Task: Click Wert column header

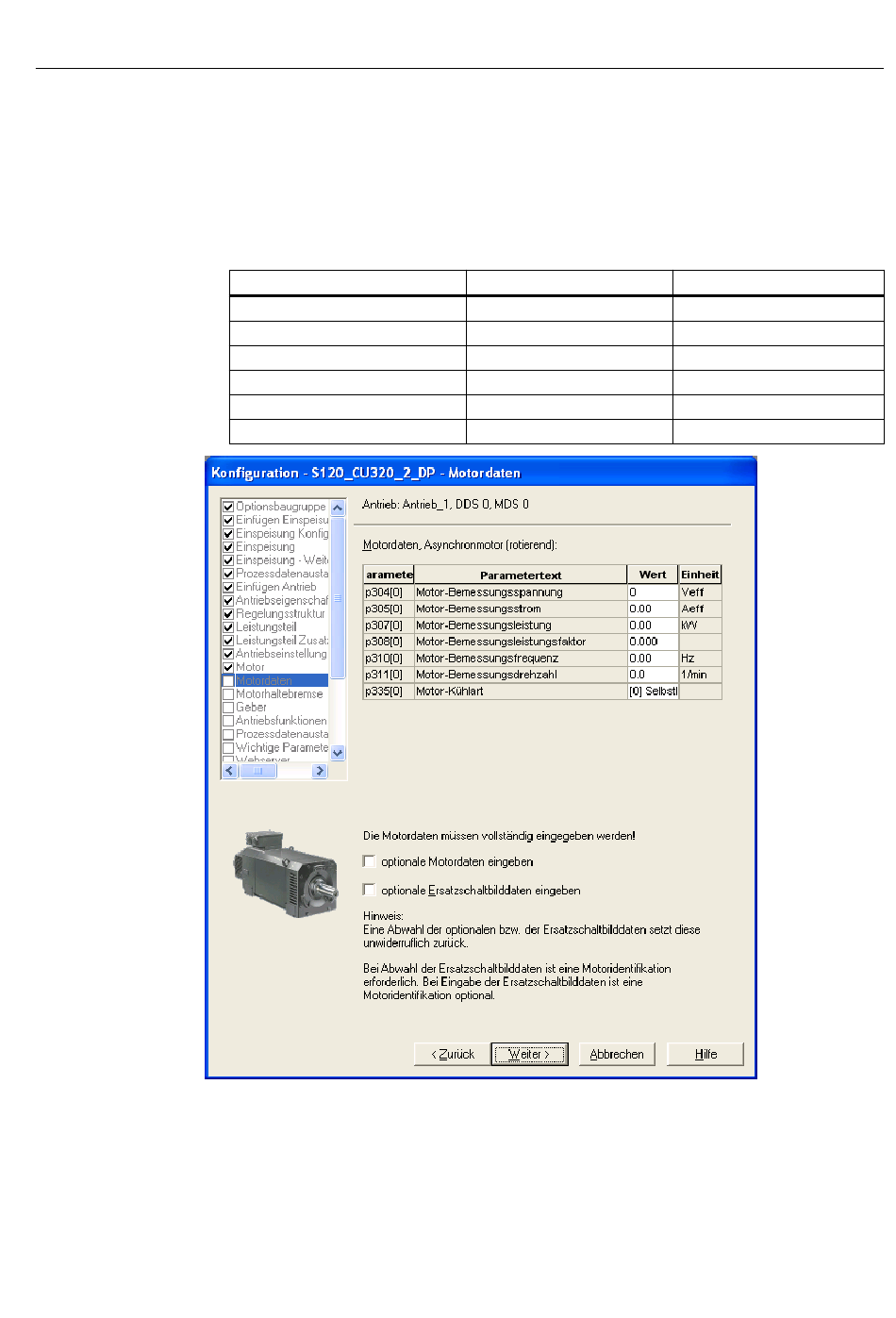Action: [653, 575]
